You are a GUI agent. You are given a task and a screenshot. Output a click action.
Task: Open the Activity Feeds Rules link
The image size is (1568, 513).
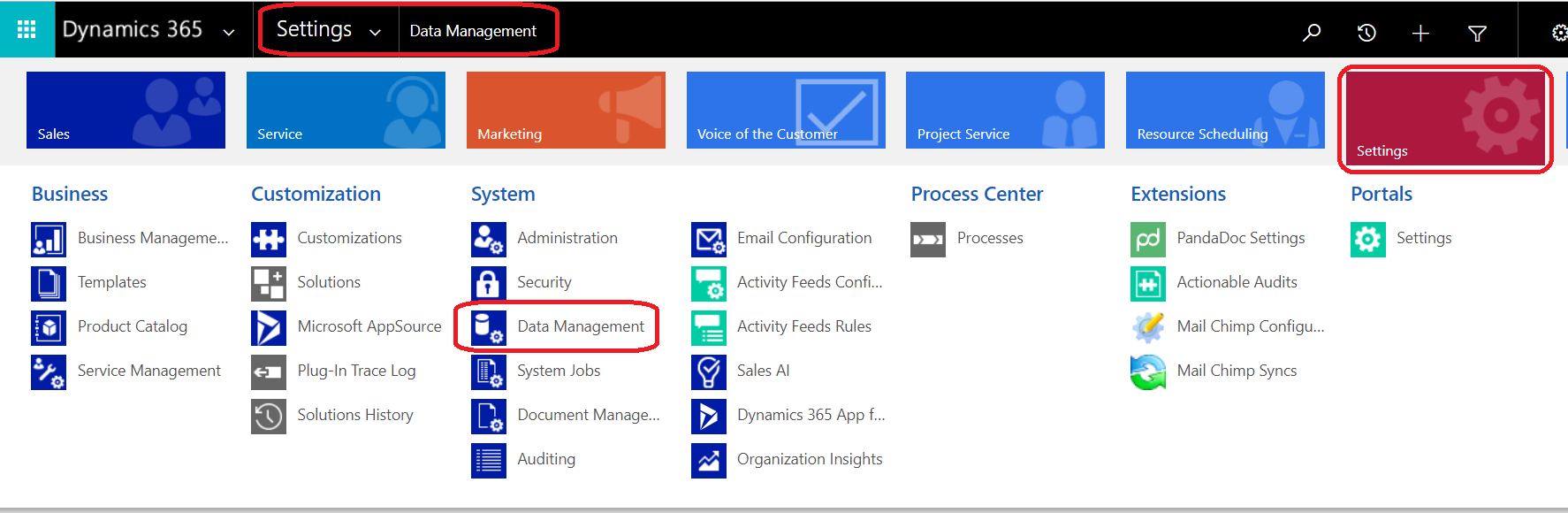pos(804,326)
